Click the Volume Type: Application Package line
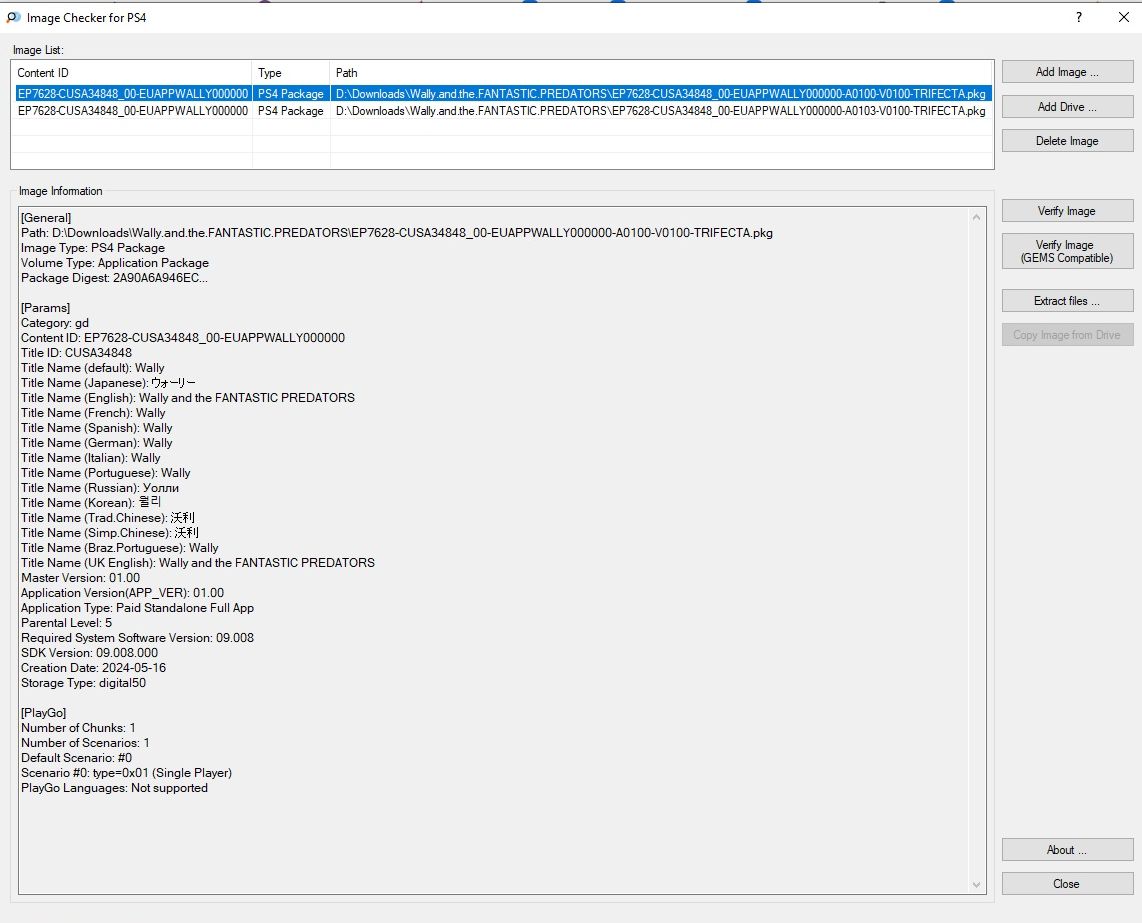Screen dimensions: 1142x923 [115, 263]
